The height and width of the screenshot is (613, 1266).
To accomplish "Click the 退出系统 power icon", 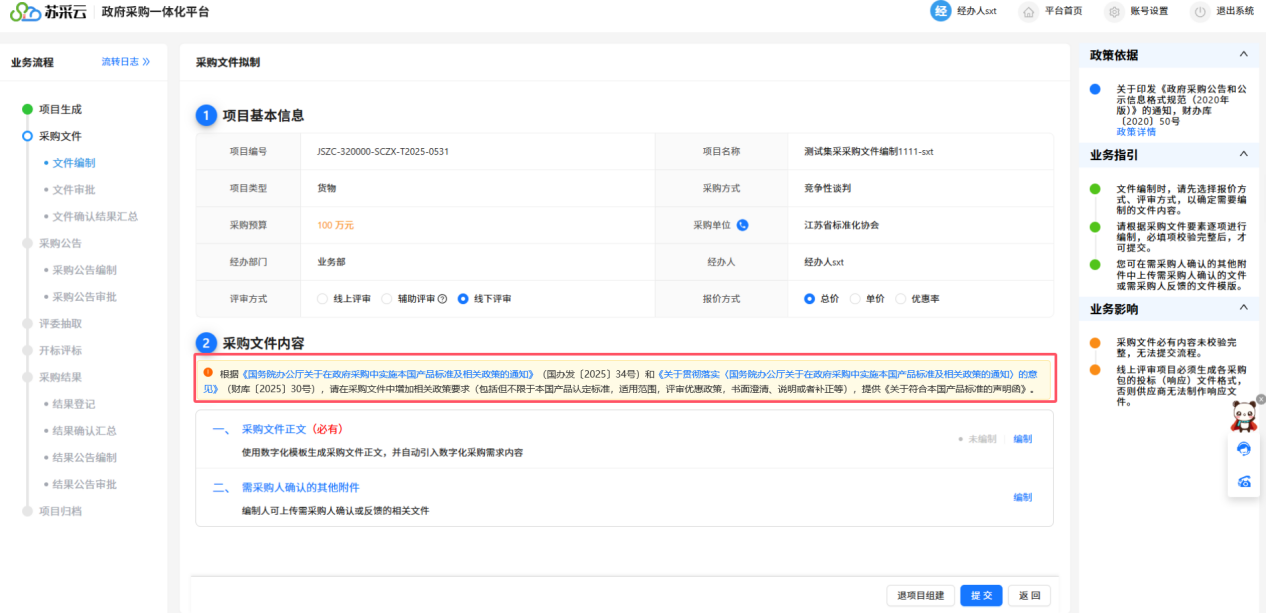I will tap(1200, 12).
